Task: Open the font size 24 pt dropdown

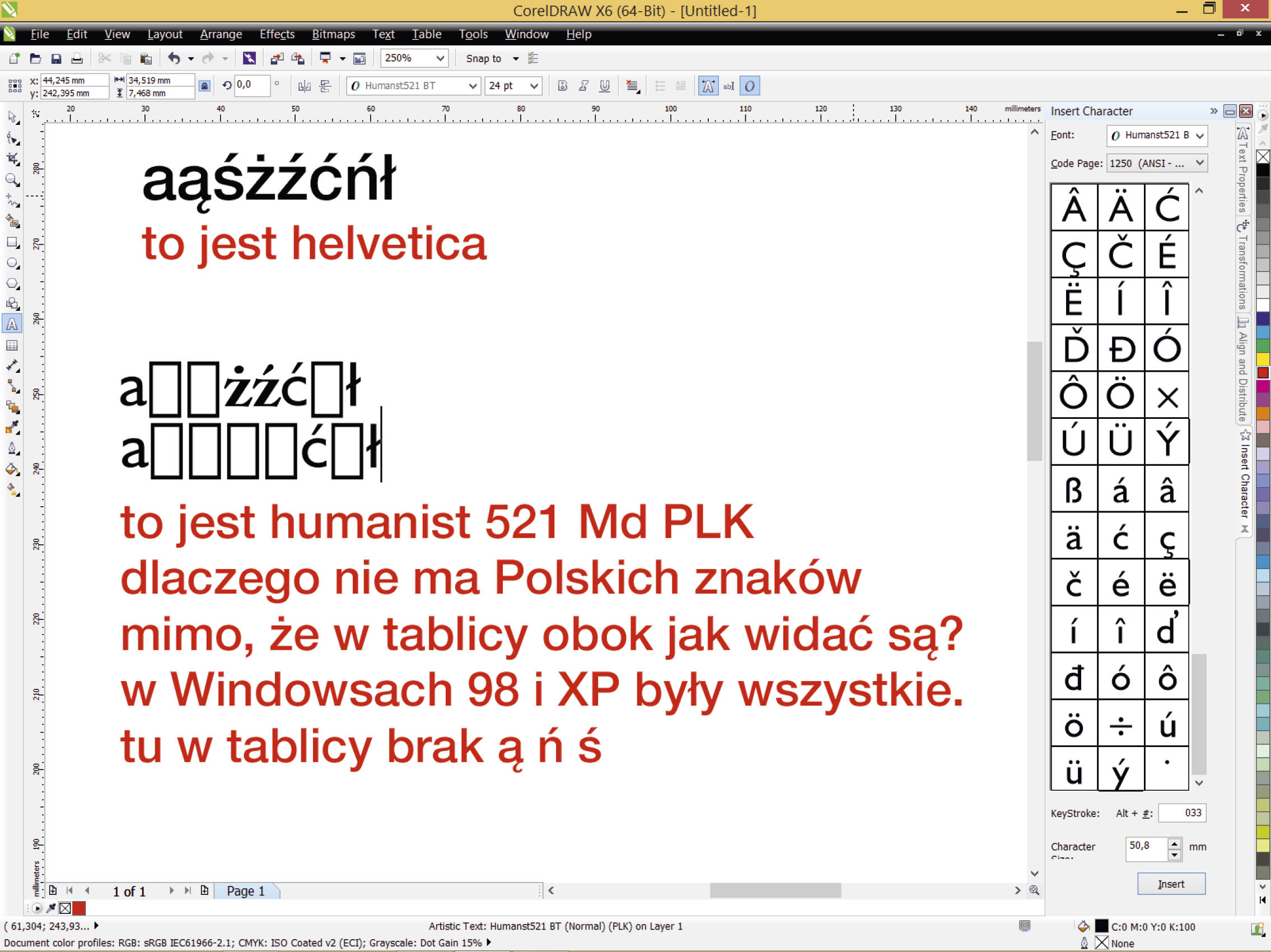Action: (534, 86)
